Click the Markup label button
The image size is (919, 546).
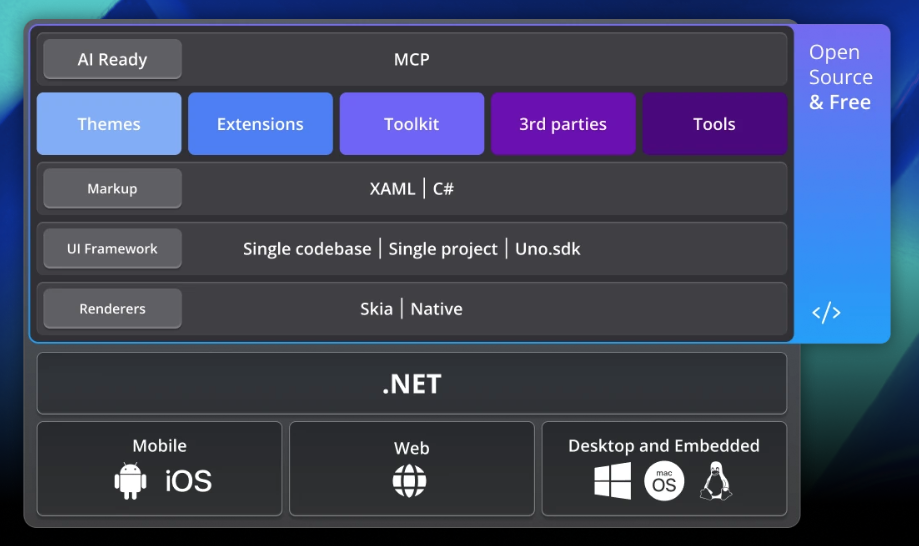[112, 188]
